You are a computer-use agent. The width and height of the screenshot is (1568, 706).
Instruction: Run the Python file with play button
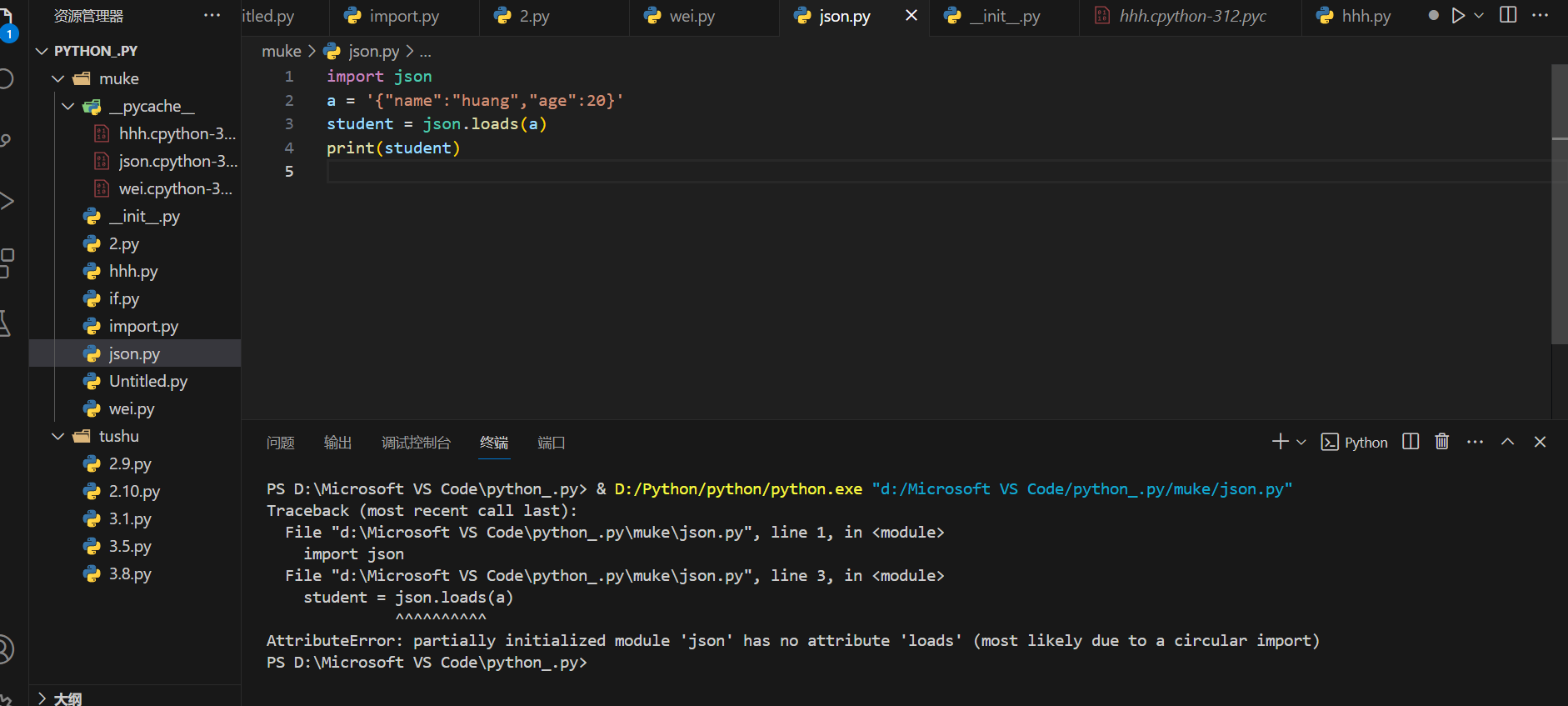[x=1458, y=16]
